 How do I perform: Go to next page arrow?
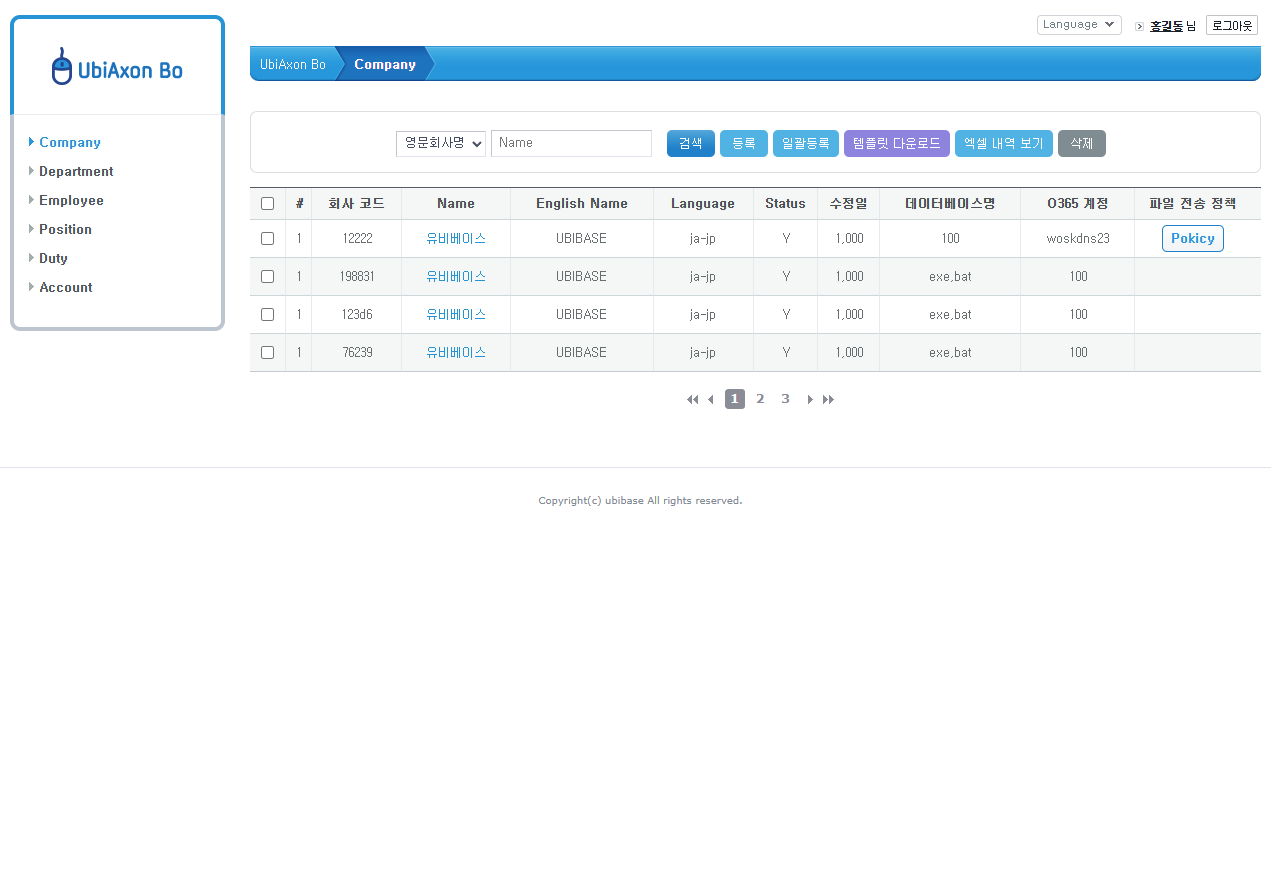[810, 400]
